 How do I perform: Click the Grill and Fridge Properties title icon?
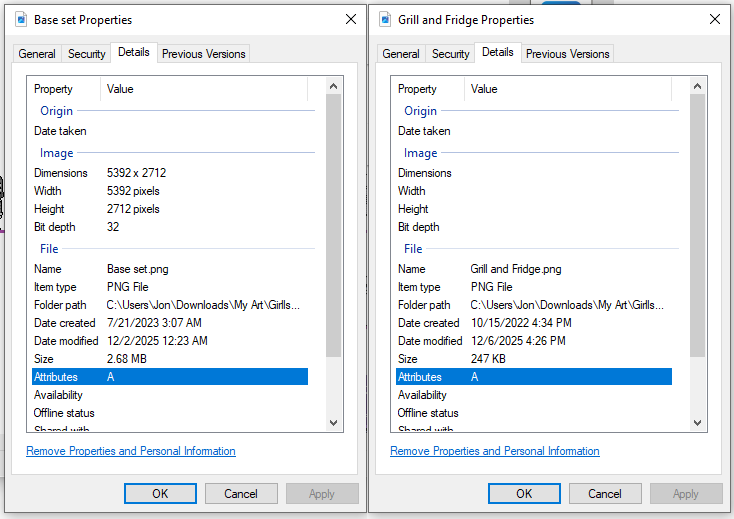tap(385, 20)
